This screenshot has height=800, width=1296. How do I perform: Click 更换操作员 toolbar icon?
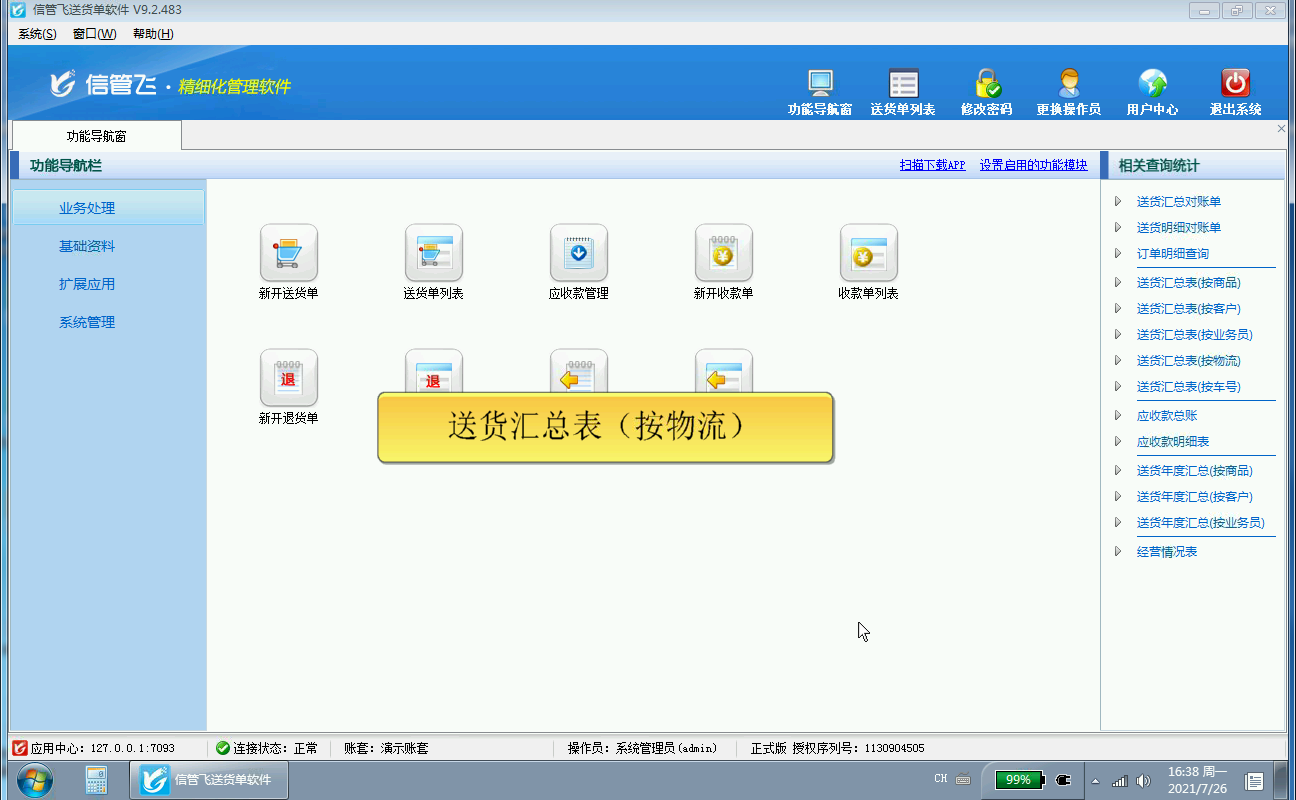point(1068,84)
